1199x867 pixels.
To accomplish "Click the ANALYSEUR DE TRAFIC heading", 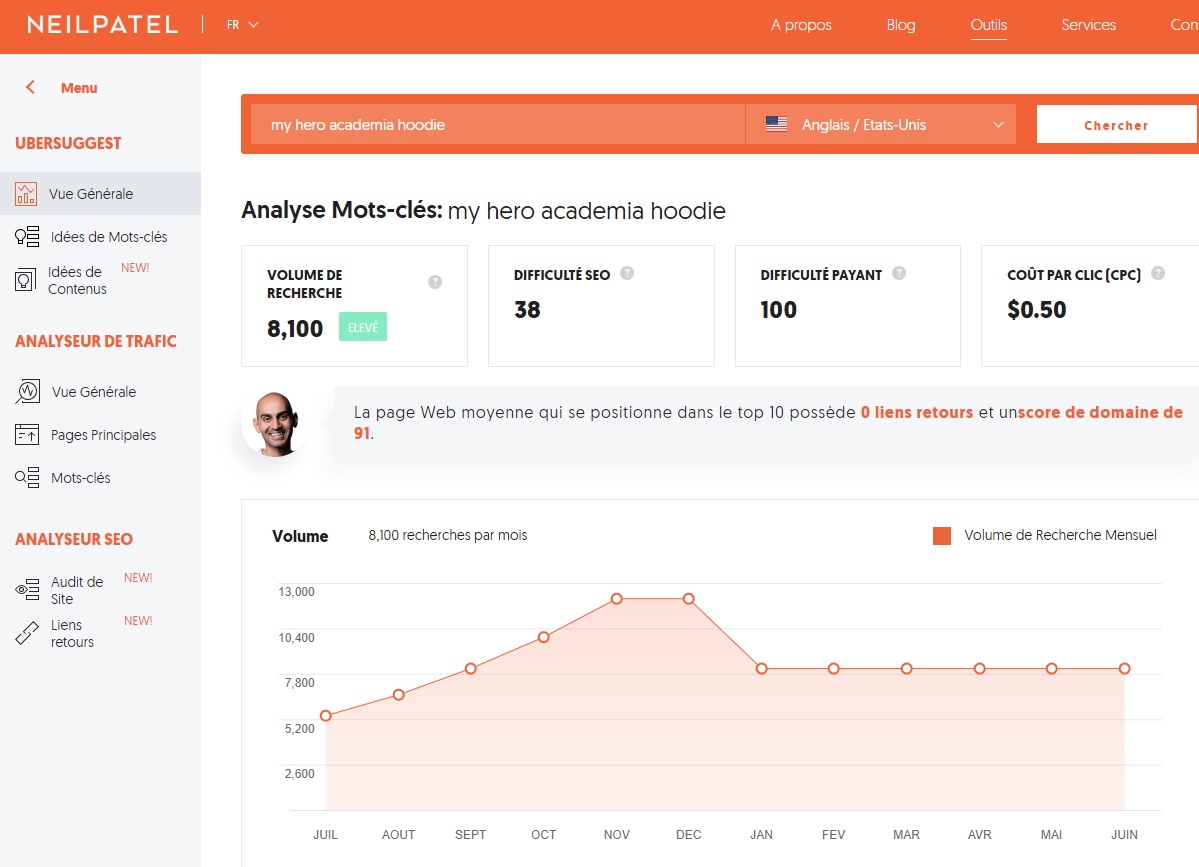I will pos(96,341).
